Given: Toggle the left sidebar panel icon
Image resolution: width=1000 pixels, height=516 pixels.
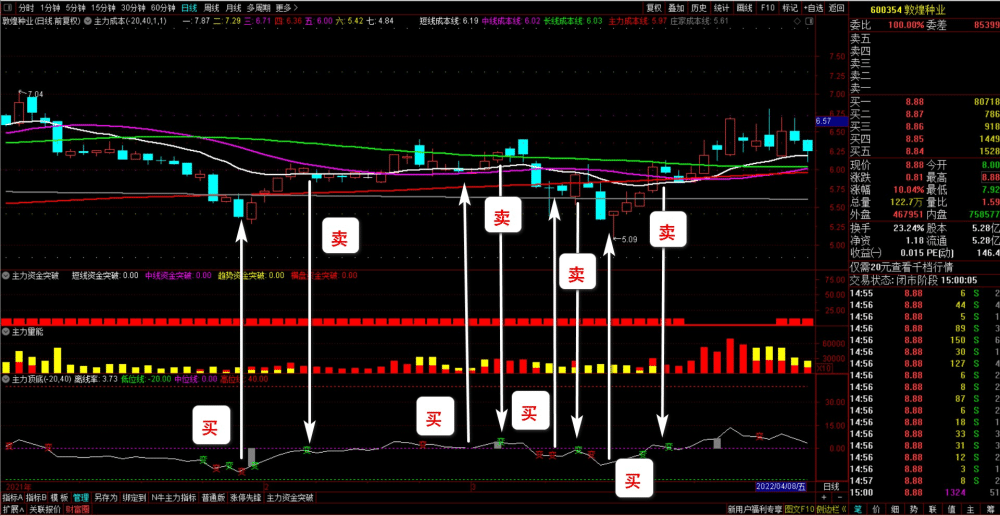Looking at the screenshot, I should 8,8.
